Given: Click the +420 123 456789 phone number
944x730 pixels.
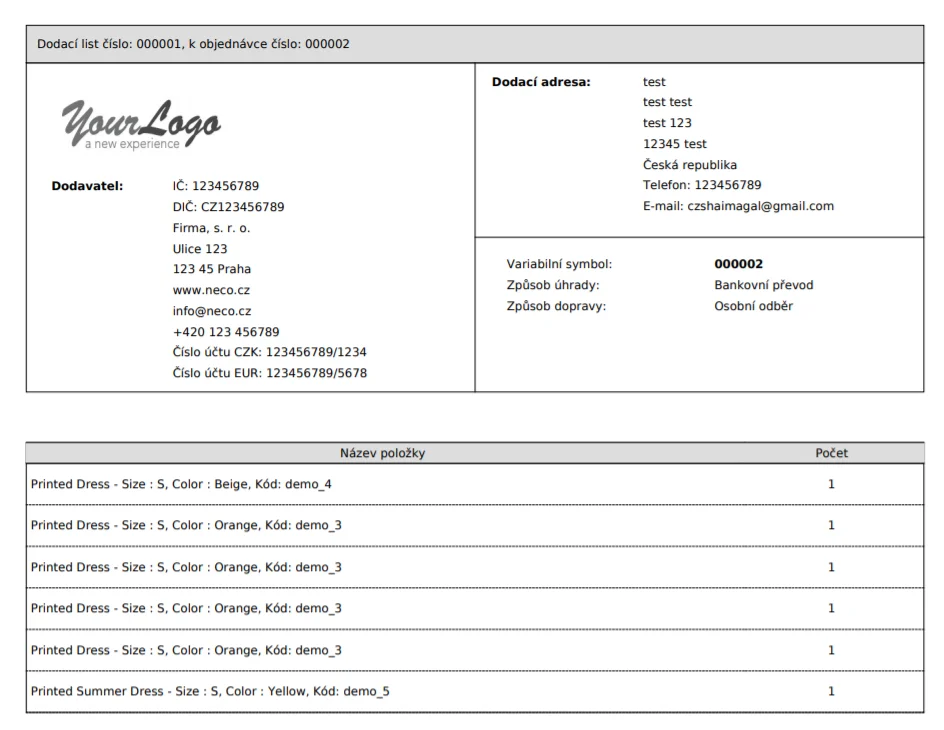Looking at the screenshot, I should [226, 332].
